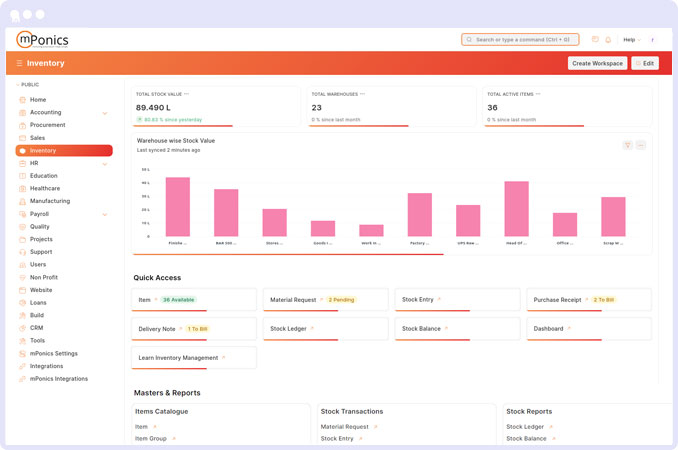Viewport: 678px width, 450px height.
Task: Open Total Stock Value card options
Action: [186, 94]
